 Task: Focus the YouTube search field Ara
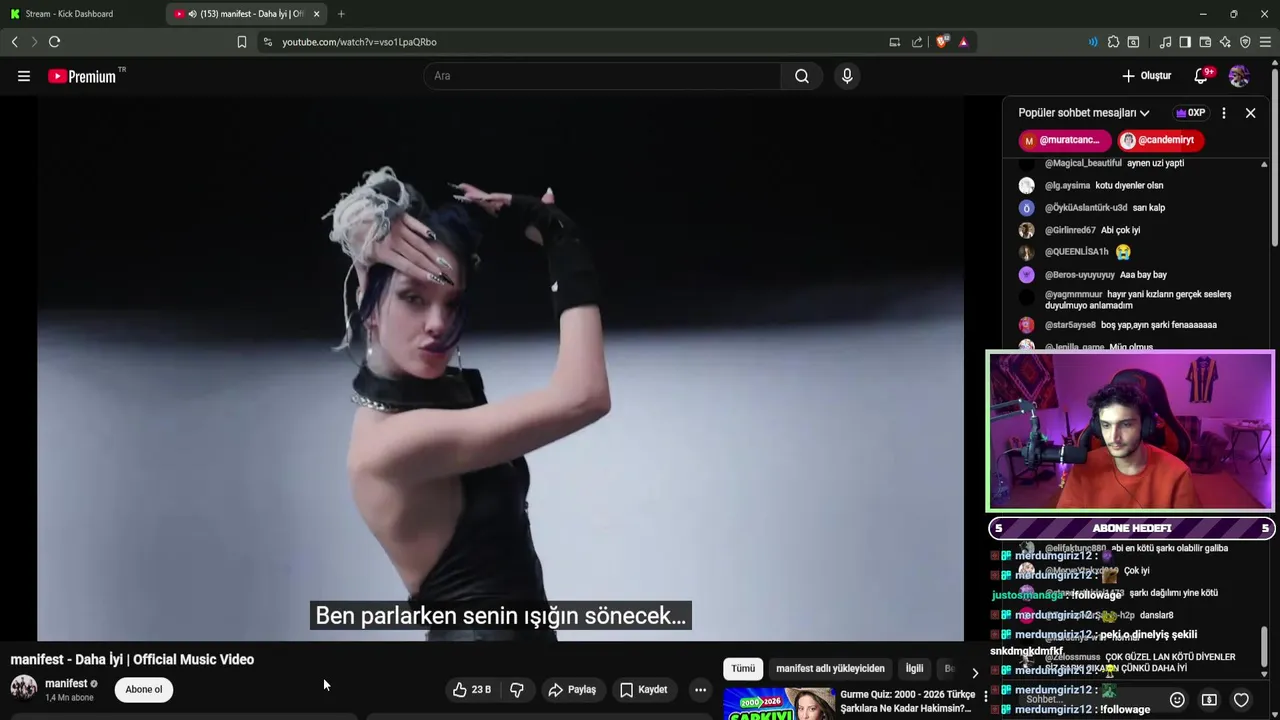click(603, 76)
